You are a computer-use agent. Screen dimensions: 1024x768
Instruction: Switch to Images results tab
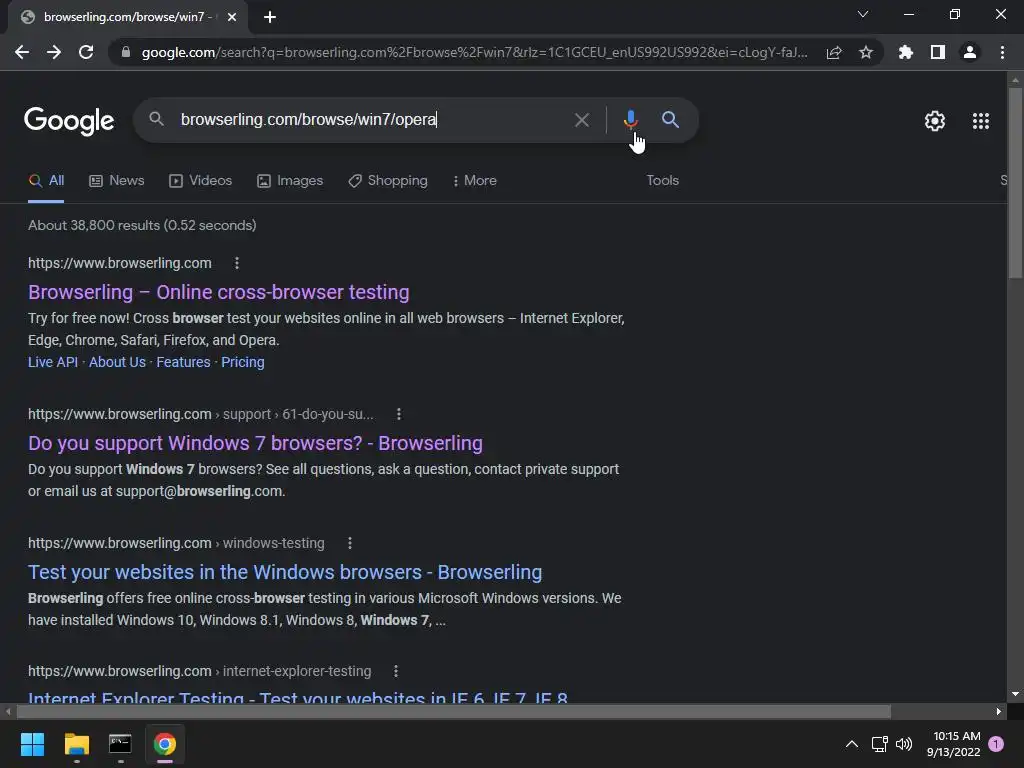coord(290,181)
